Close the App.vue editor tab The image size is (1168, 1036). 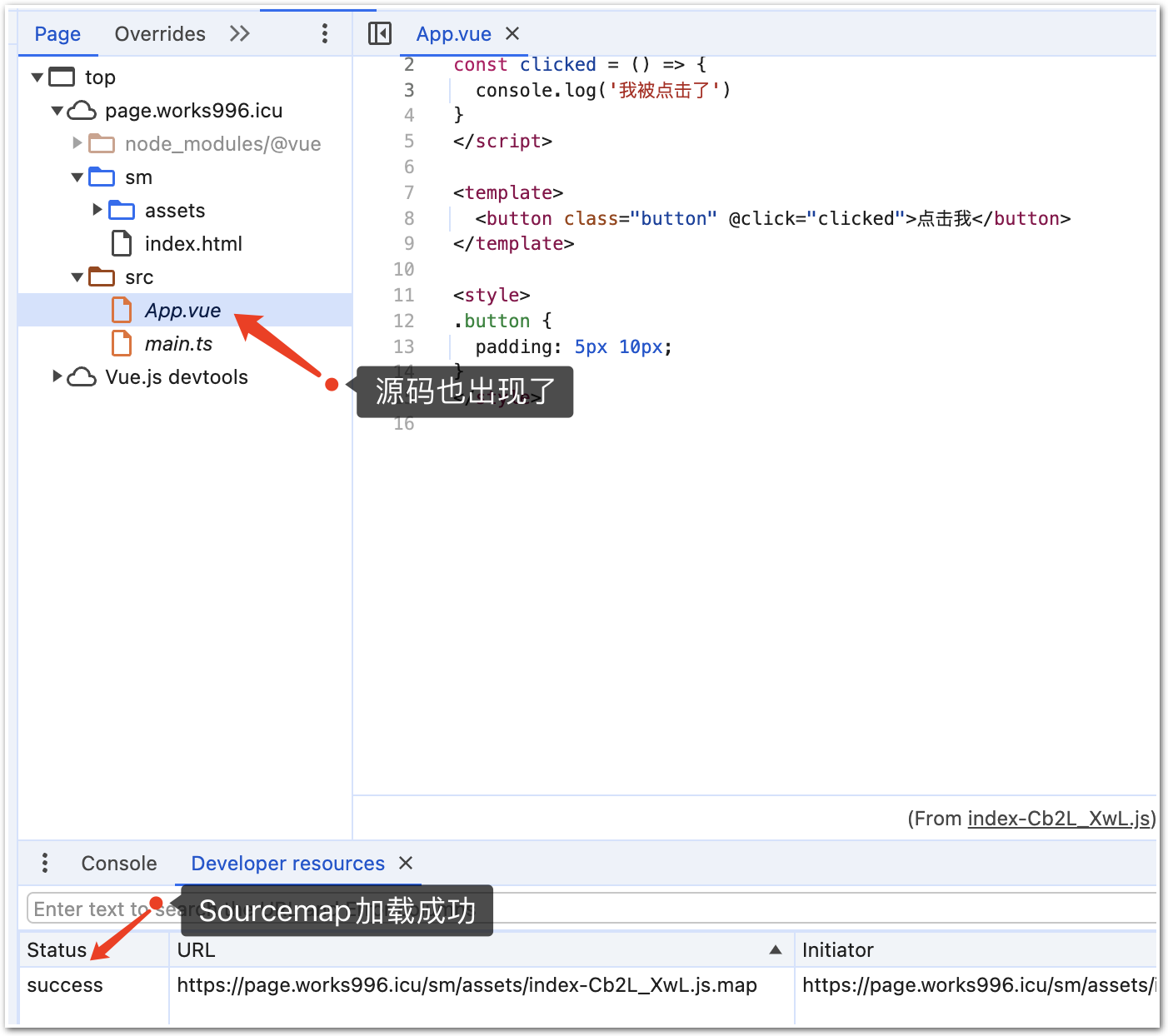pos(512,33)
